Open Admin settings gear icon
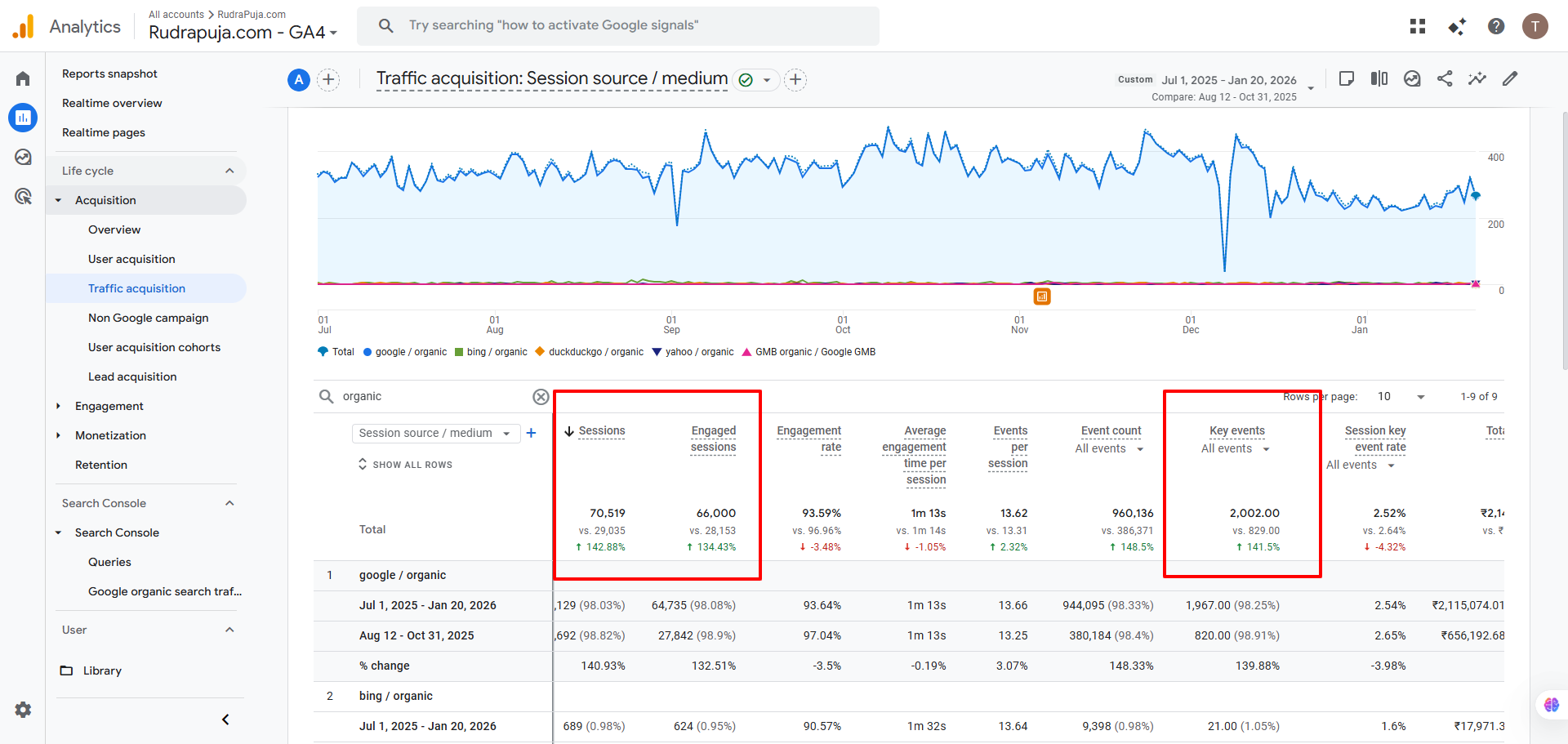The width and height of the screenshot is (1568, 744). tap(23, 710)
